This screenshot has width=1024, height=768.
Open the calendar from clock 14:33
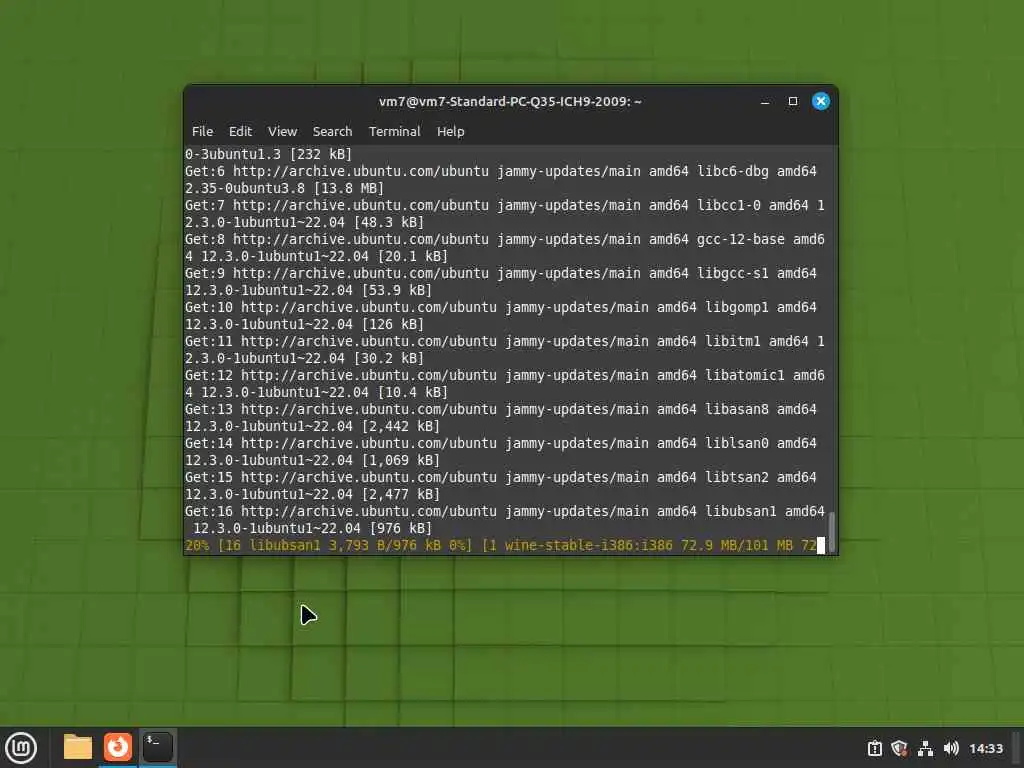(985, 748)
